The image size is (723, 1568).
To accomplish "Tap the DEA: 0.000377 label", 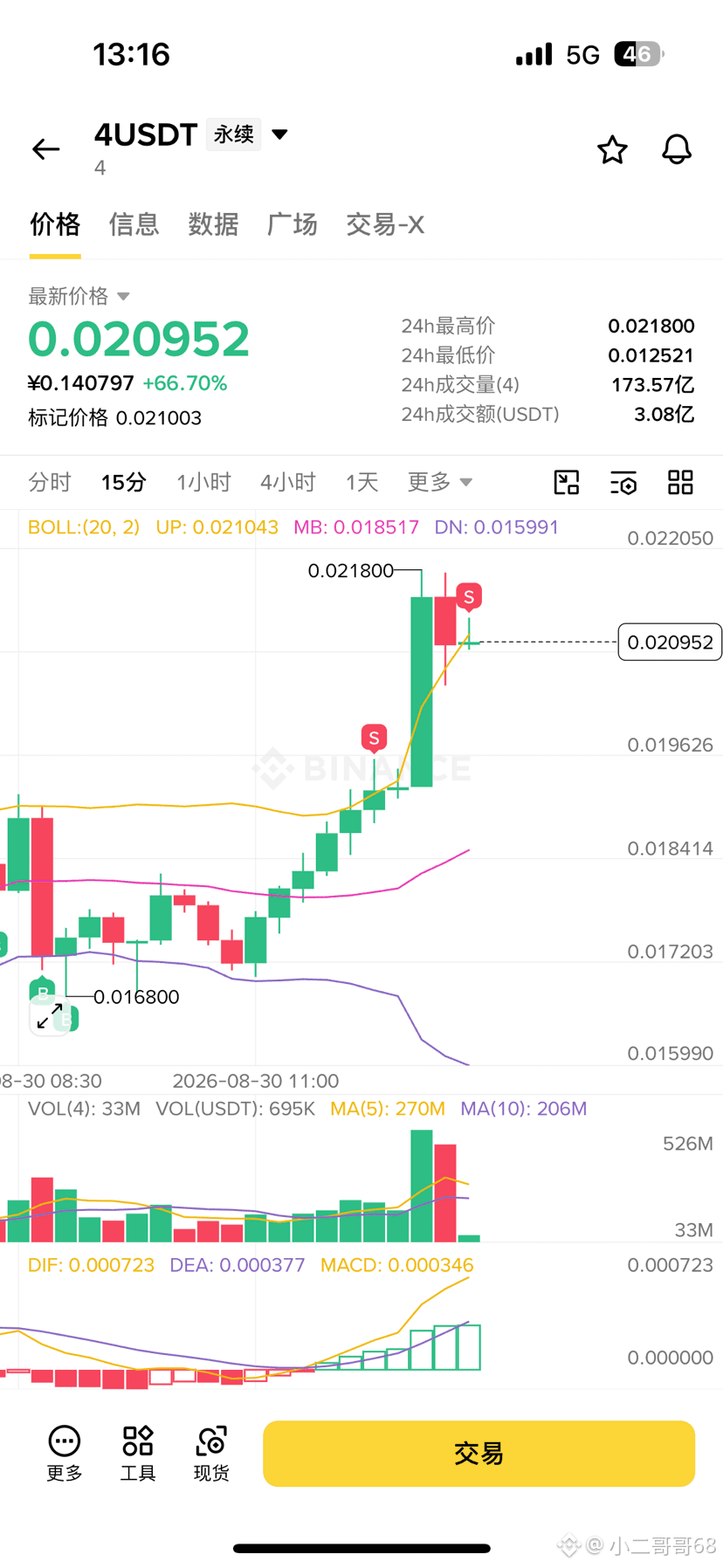I will (x=238, y=1265).
